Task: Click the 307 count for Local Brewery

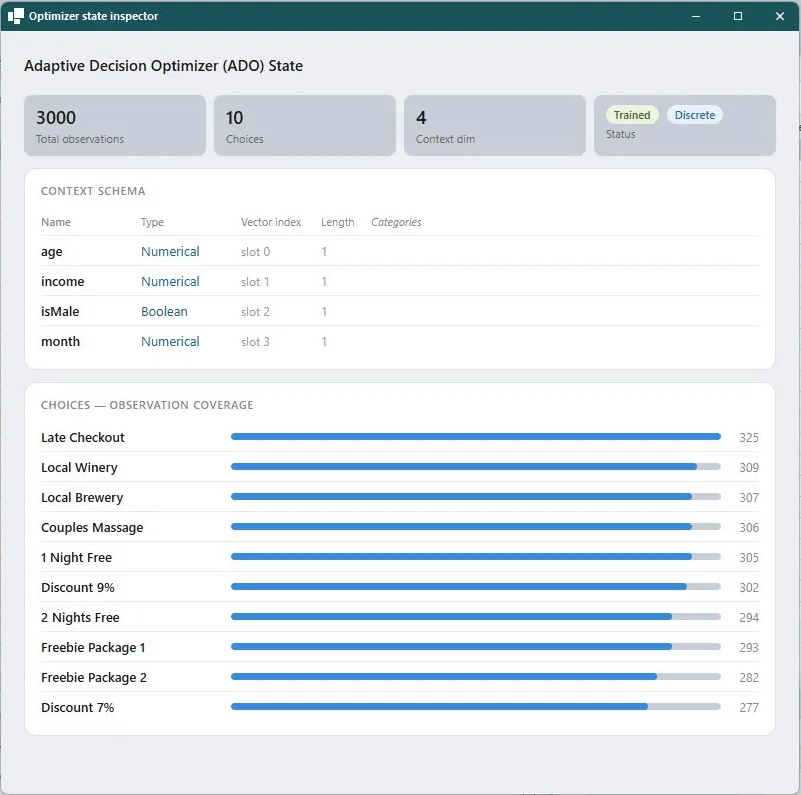Action: click(x=748, y=498)
